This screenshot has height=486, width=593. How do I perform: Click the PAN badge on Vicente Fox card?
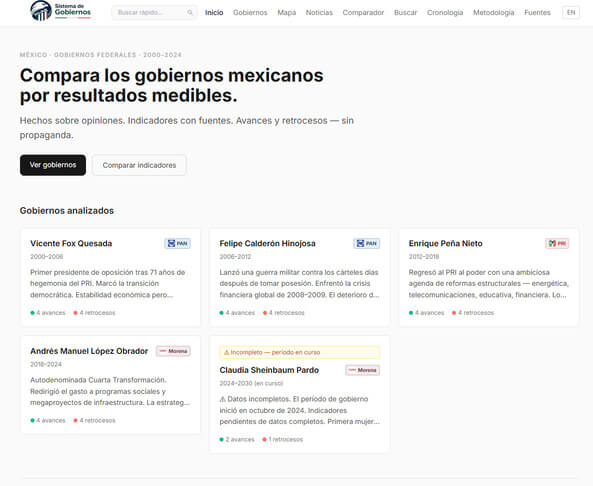pos(177,243)
